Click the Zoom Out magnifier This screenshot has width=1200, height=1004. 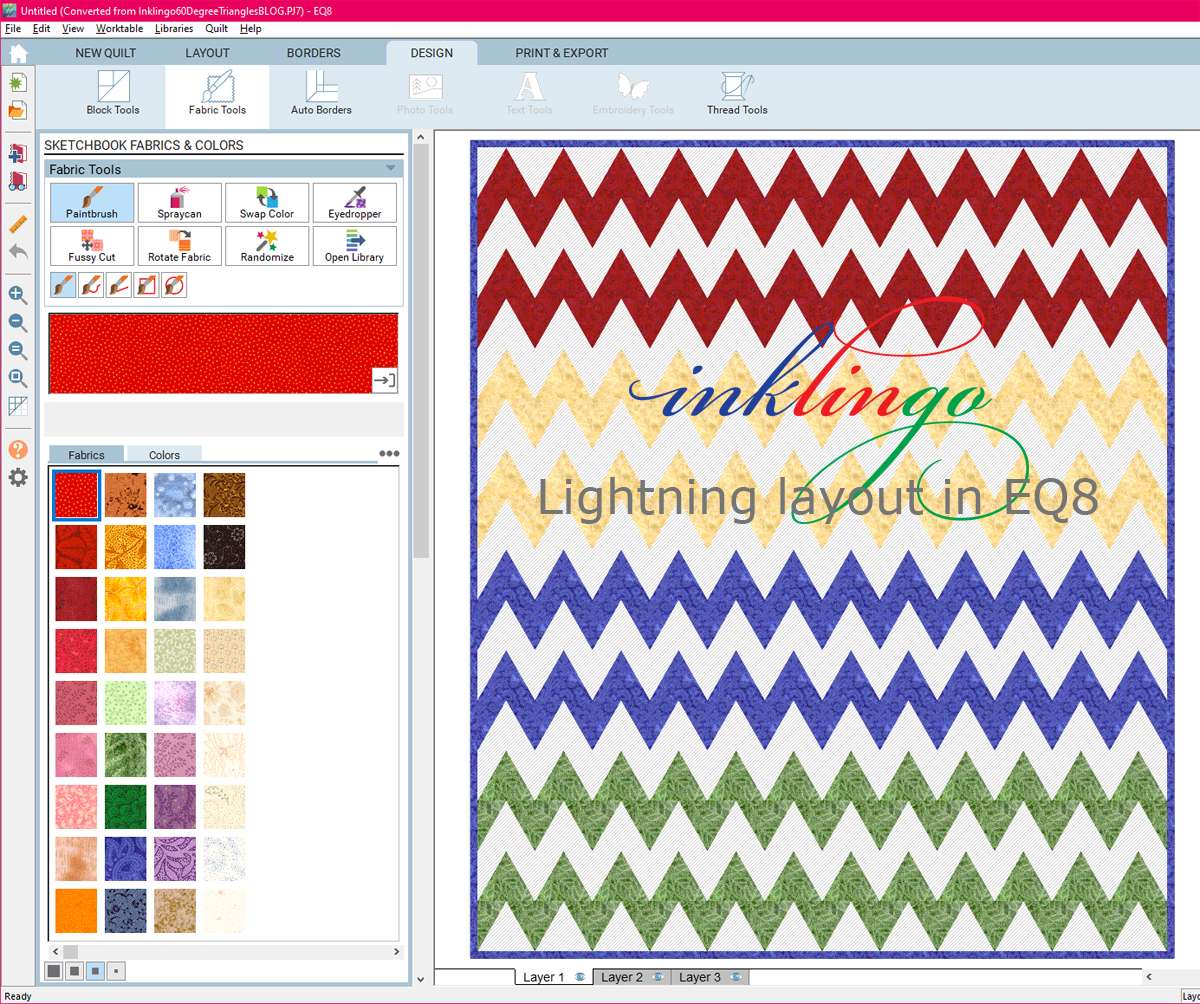[x=18, y=323]
